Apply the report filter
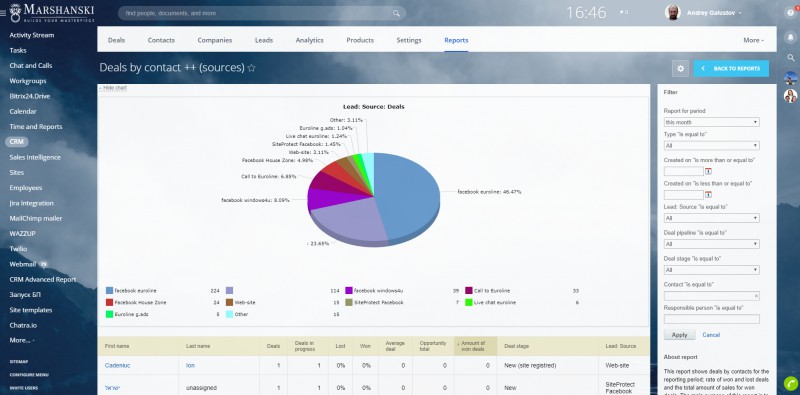800x395 pixels. [679, 335]
